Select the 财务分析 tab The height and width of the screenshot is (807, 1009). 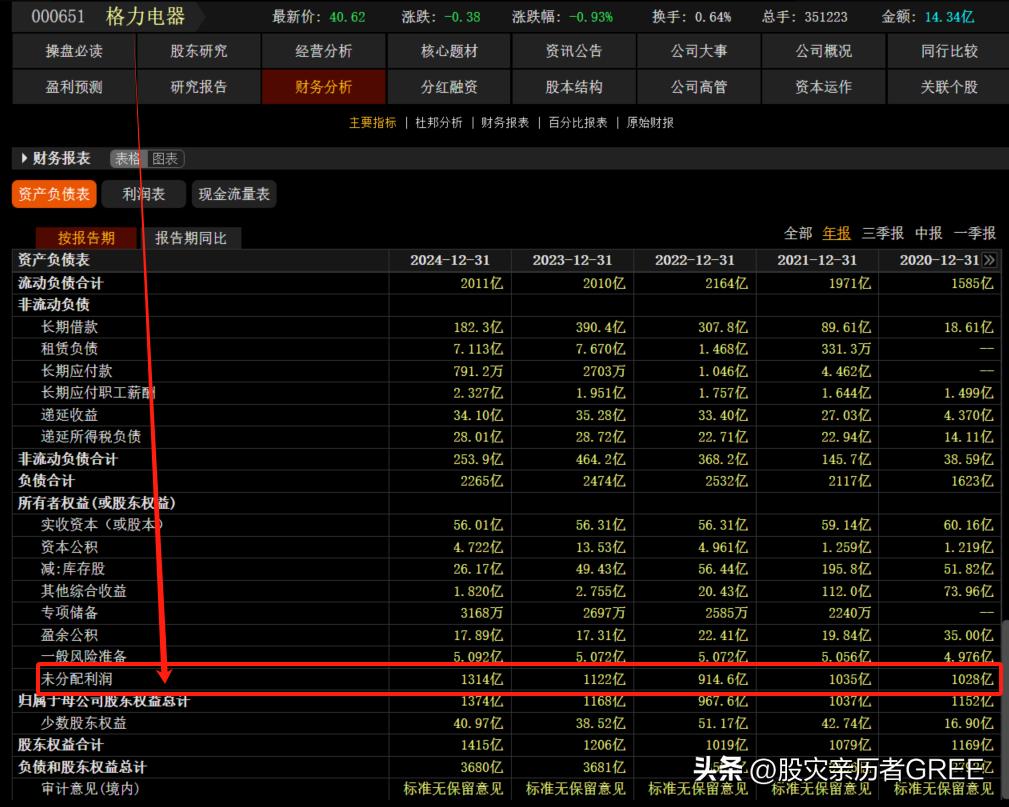(324, 87)
